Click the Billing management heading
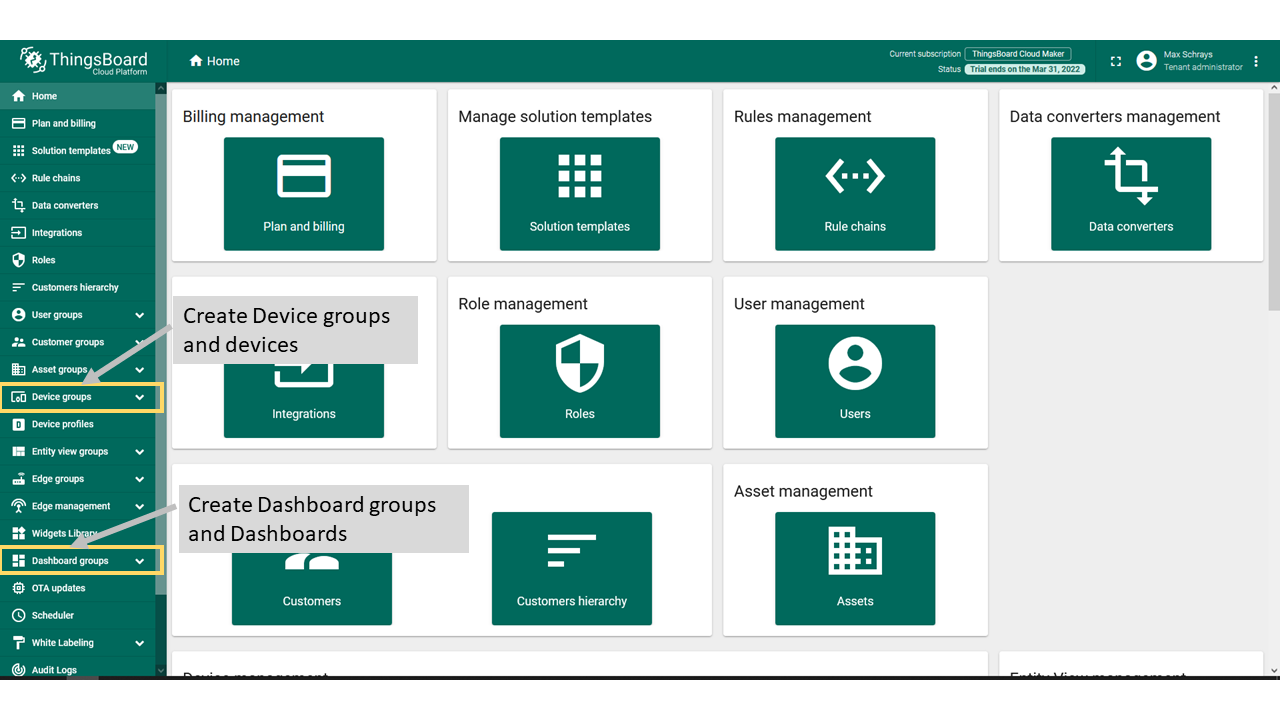1280x720 pixels. coord(253,117)
